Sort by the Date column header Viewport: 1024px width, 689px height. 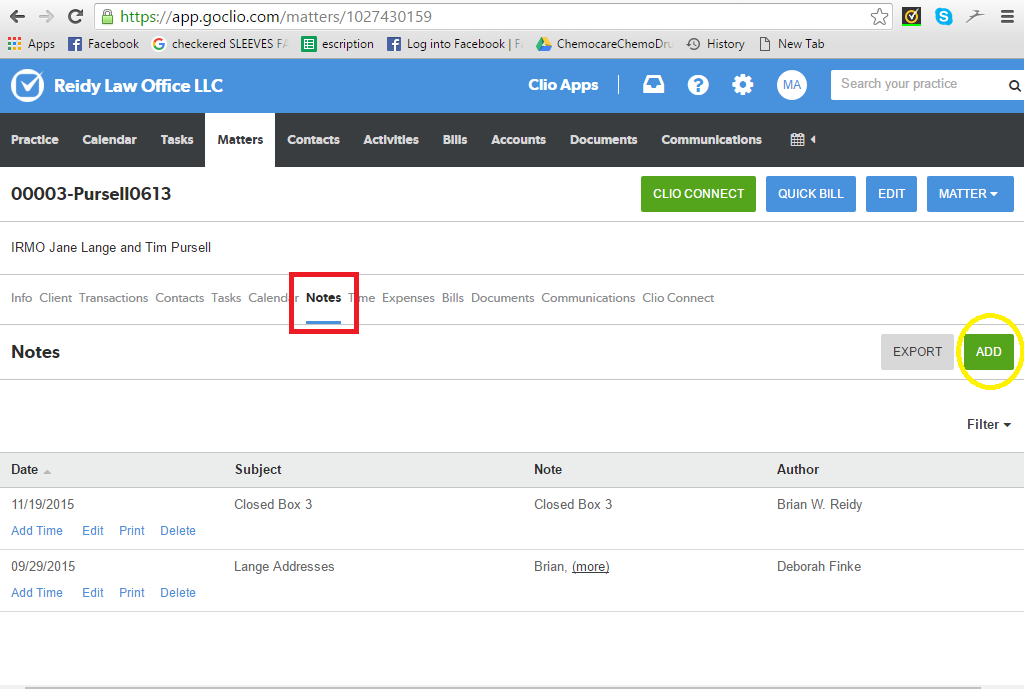pyautogui.click(x=31, y=470)
